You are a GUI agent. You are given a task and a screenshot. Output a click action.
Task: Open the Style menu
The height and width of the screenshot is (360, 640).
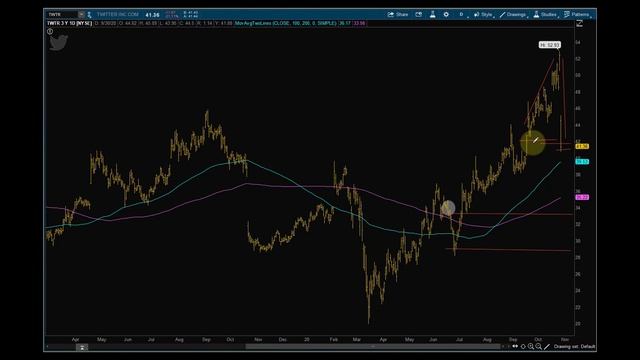(484, 15)
